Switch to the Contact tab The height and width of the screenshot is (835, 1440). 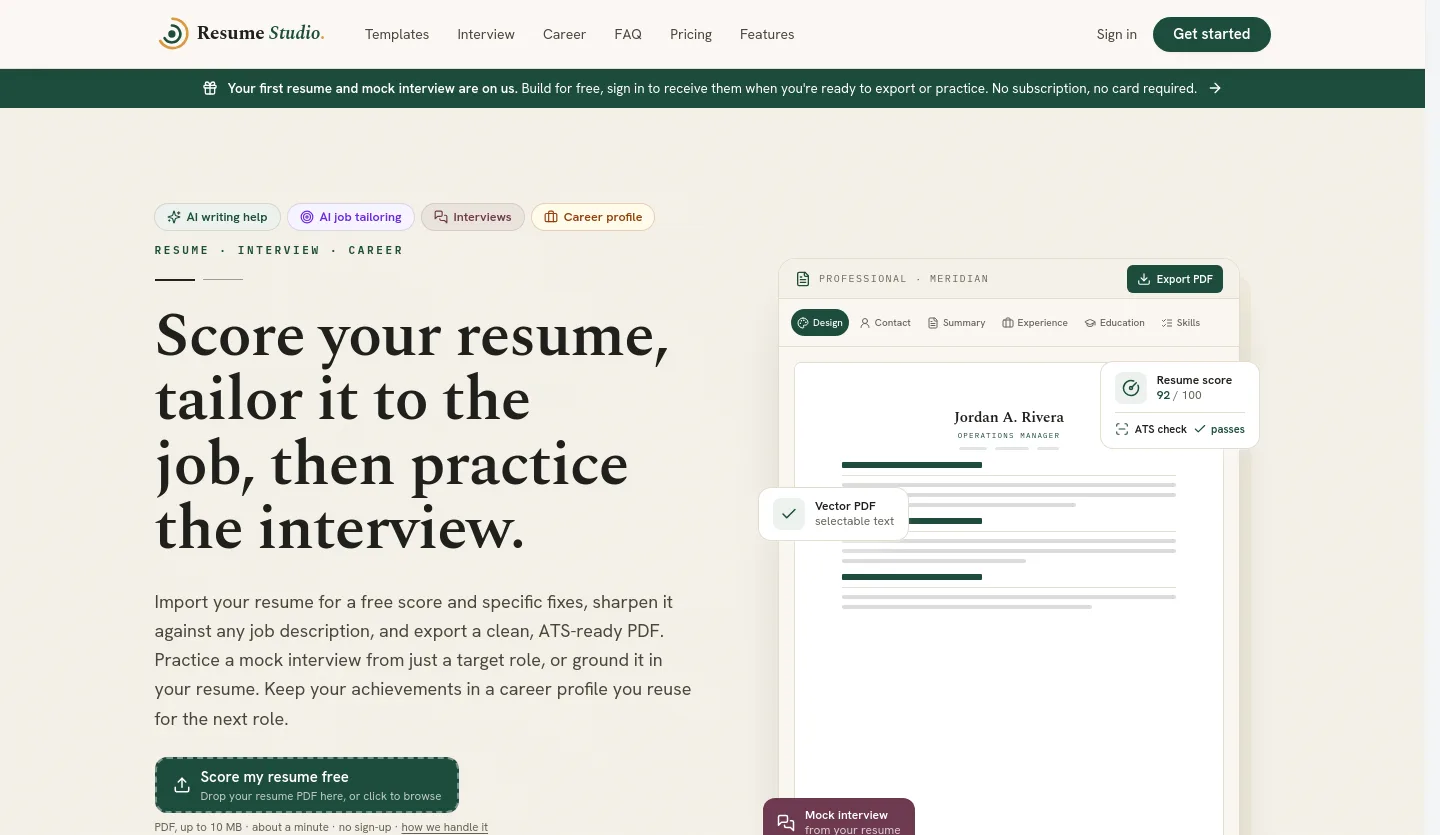click(885, 323)
